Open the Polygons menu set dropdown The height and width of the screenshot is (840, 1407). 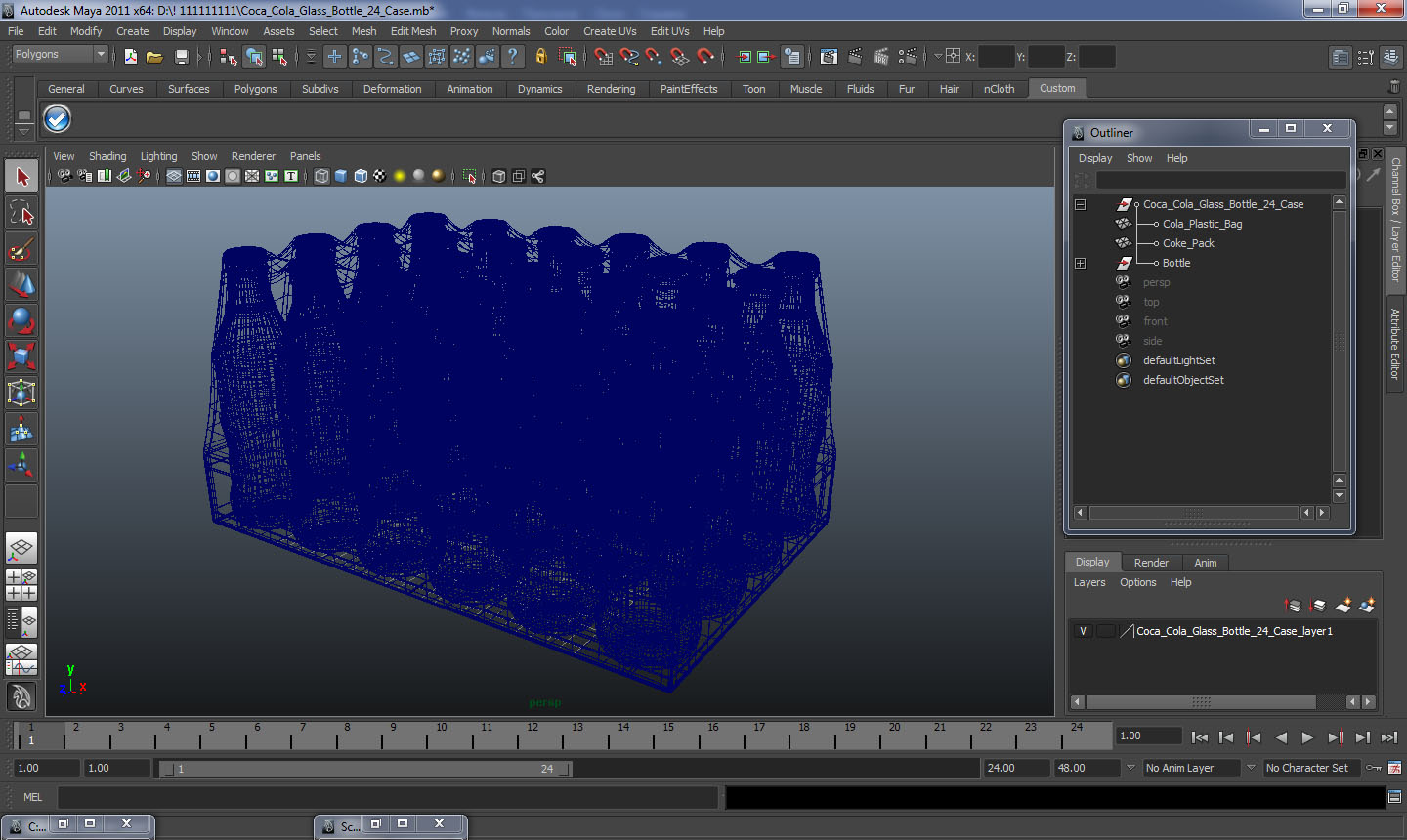(60, 55)
